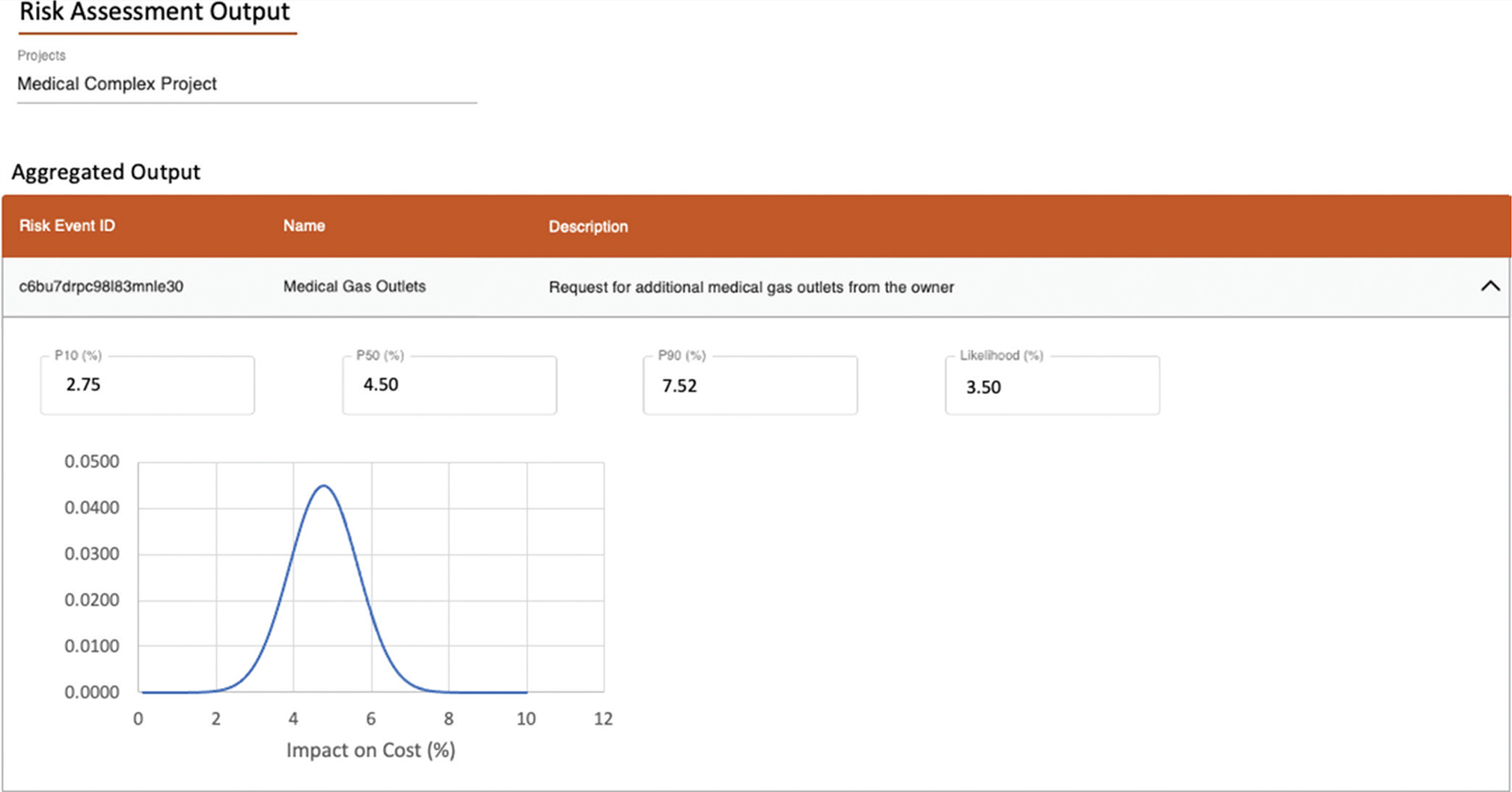This screenshot has height=792, width=1512.
Task: Click the 12 label on the x-axis
Action: tap(603, 719)
